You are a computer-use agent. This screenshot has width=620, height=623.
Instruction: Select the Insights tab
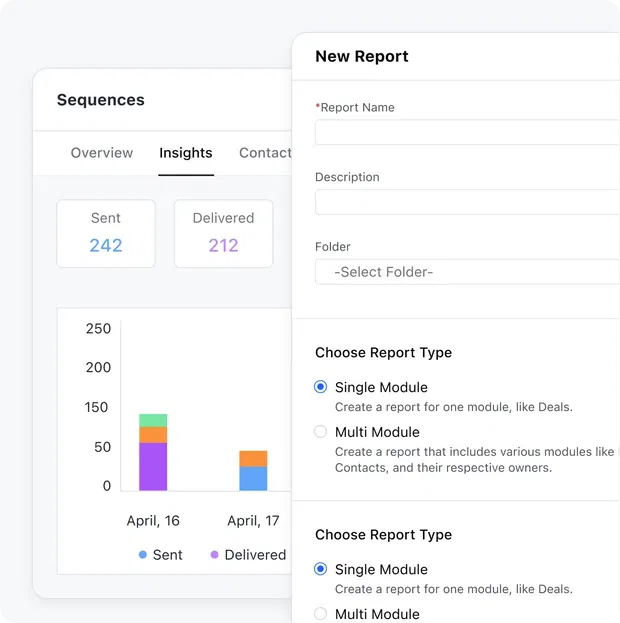tap(185, 153)
